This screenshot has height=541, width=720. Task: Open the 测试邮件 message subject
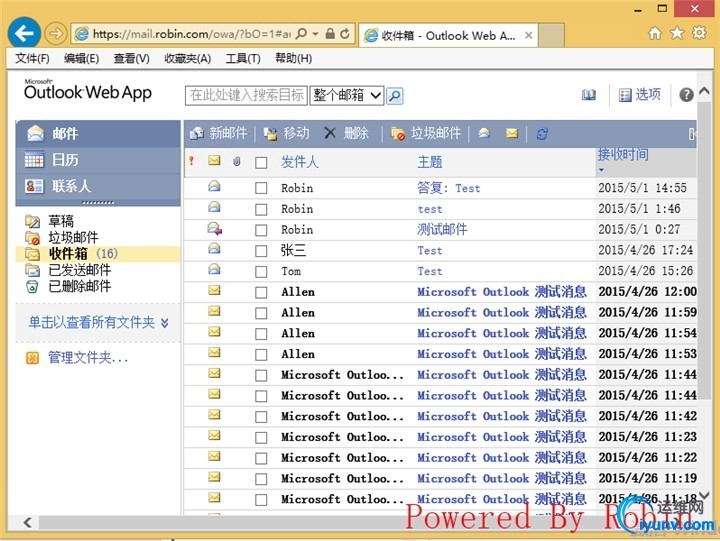click(442, 229)
